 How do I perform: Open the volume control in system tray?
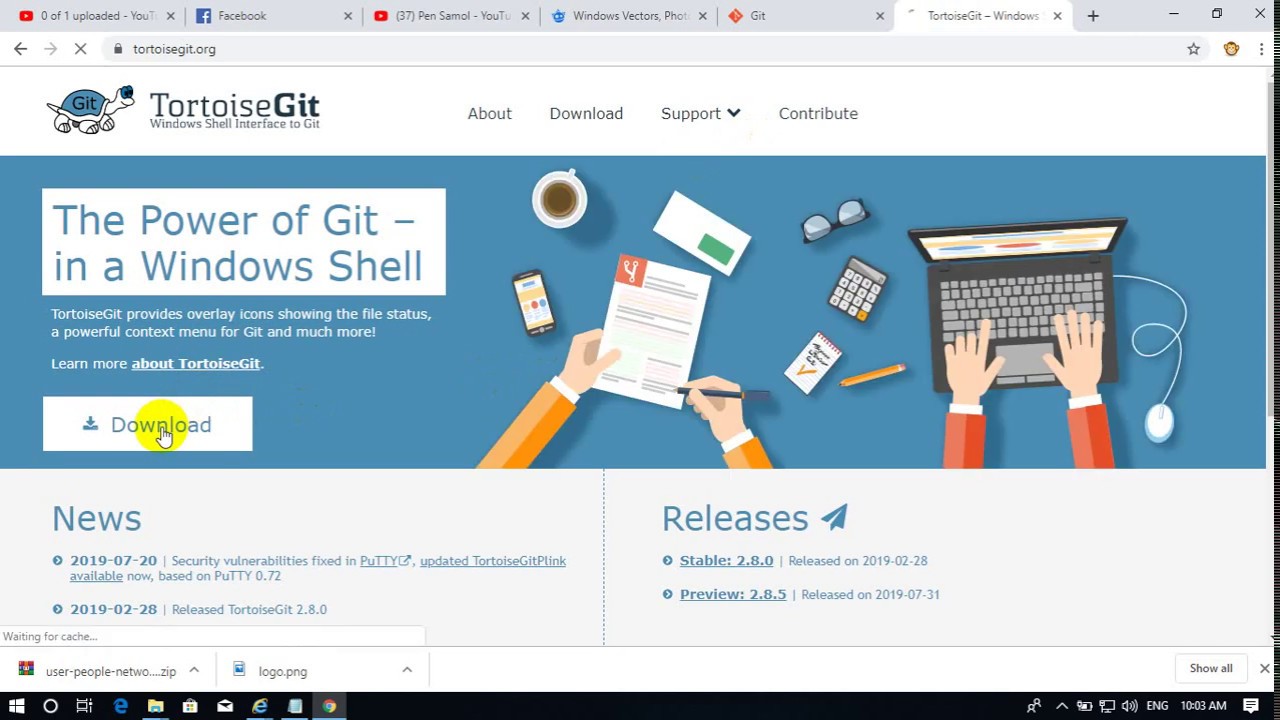(1130, 706)
